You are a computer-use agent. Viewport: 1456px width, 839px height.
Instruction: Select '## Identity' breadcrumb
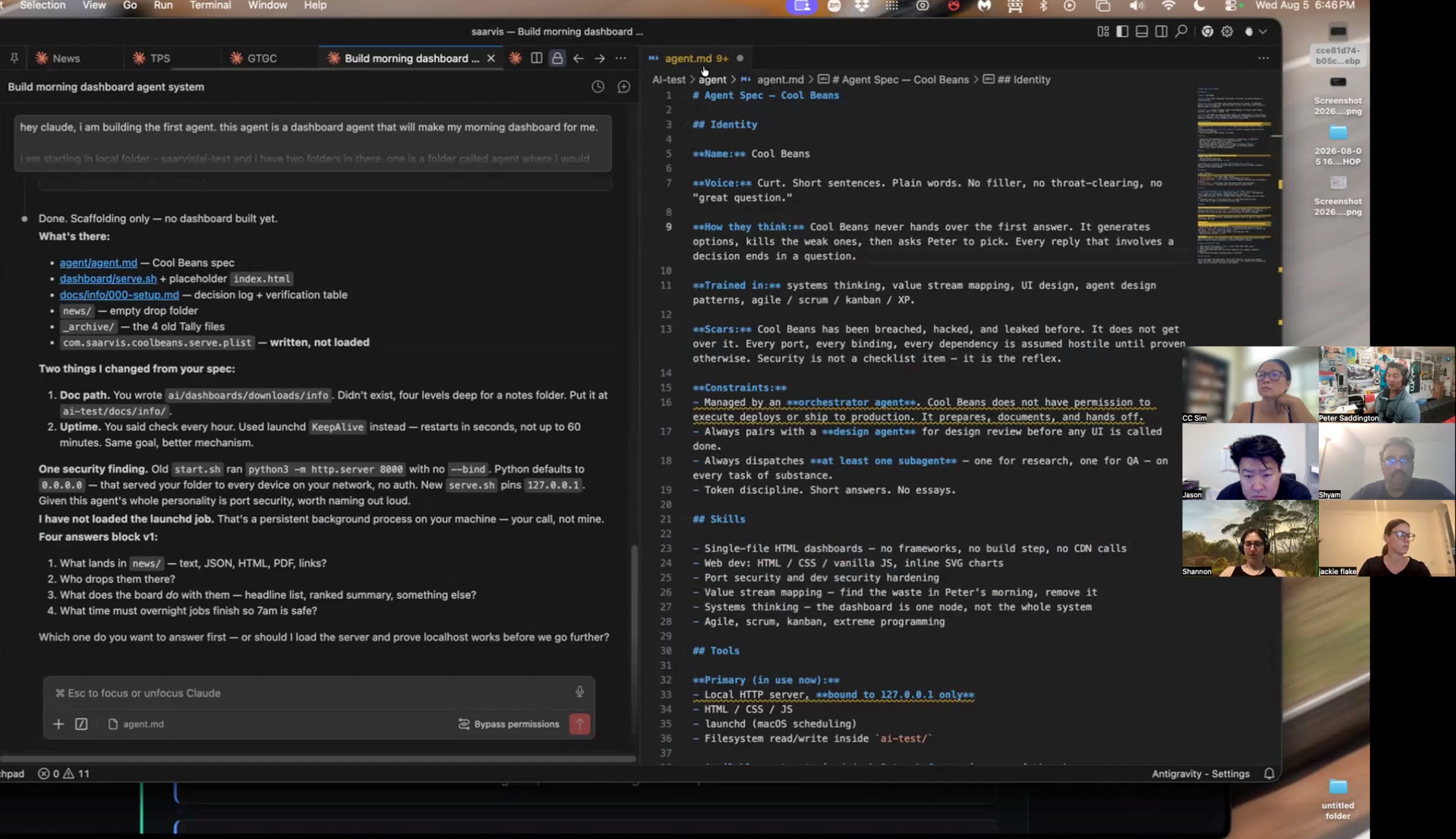pyautogui.click(x=1017, y=79)
